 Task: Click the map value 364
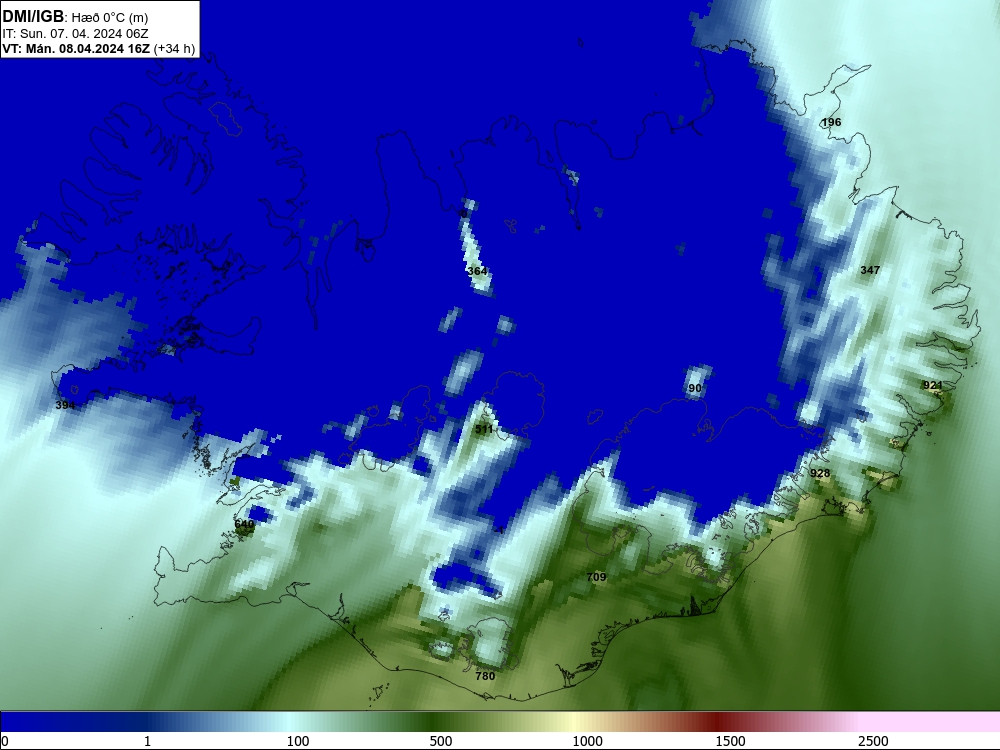(x=477, y=272)
